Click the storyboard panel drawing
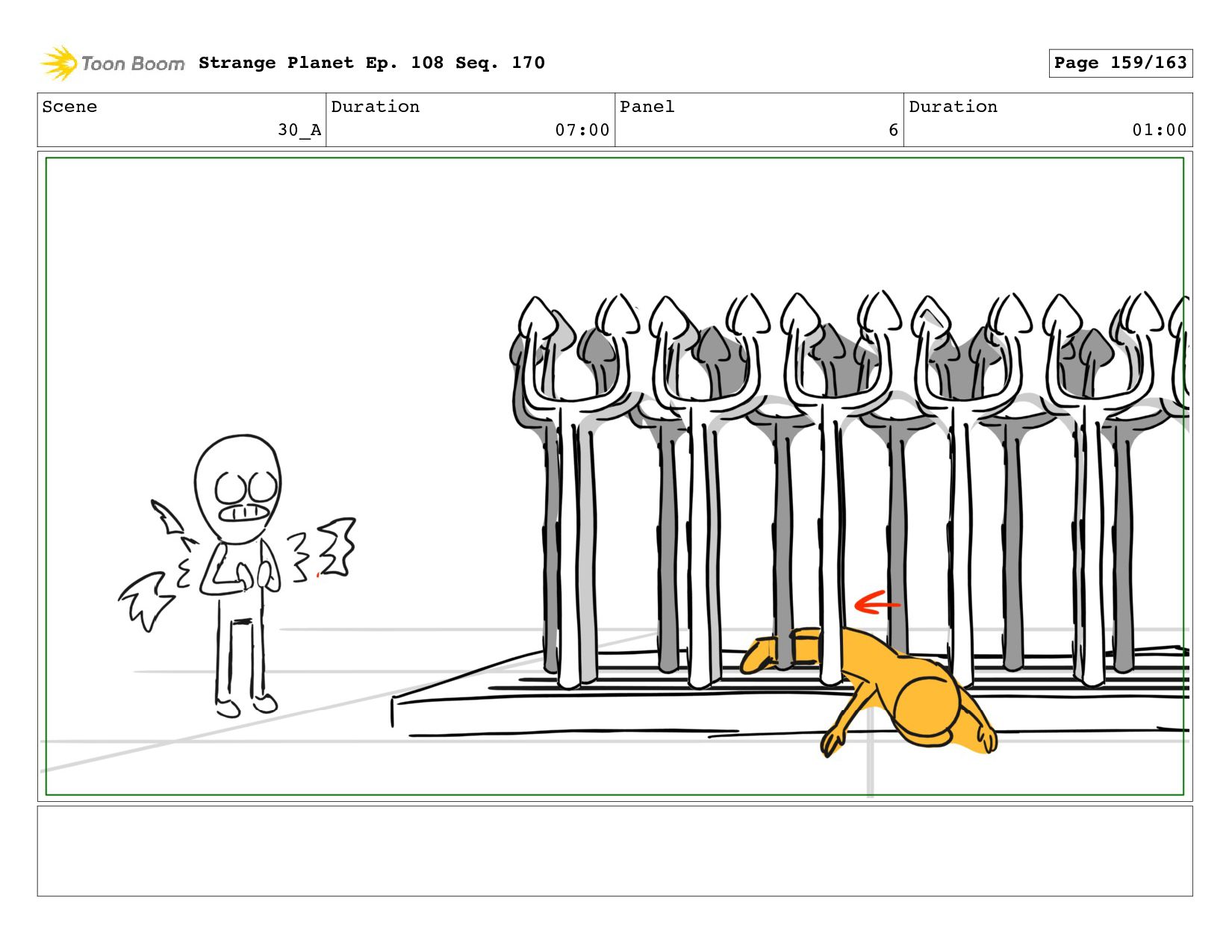1232x952 pixels. 615,476
